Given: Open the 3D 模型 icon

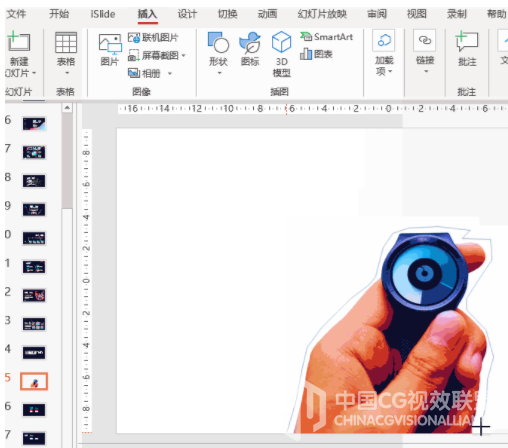Looking at the screenshot, I should [281, 42].
